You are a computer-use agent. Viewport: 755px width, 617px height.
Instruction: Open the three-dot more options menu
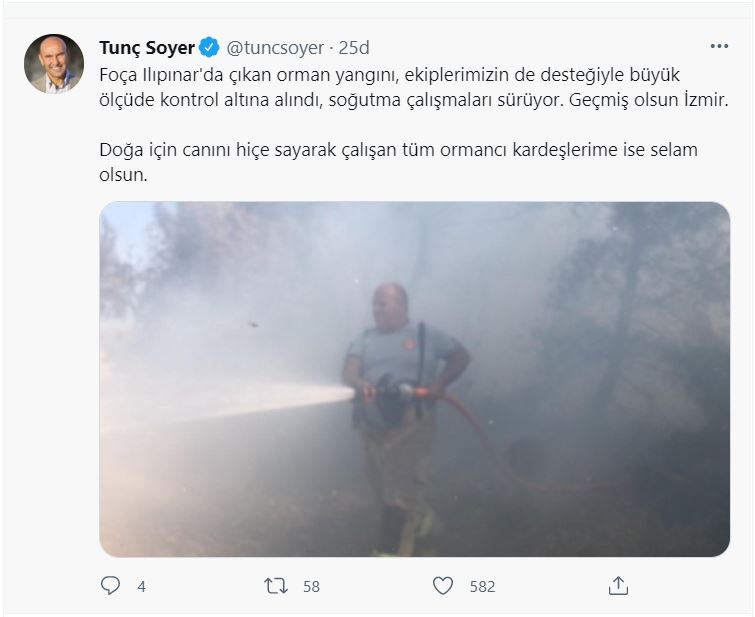click(x=719, y=46)
